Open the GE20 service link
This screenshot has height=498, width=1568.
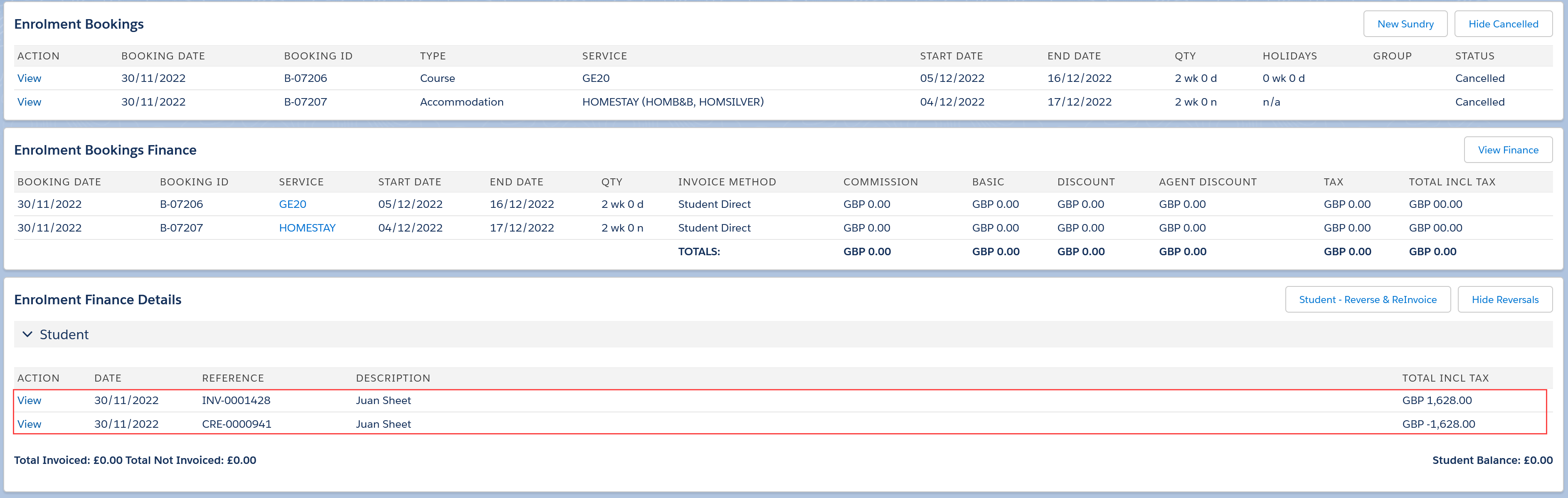(x=292, y=204)
